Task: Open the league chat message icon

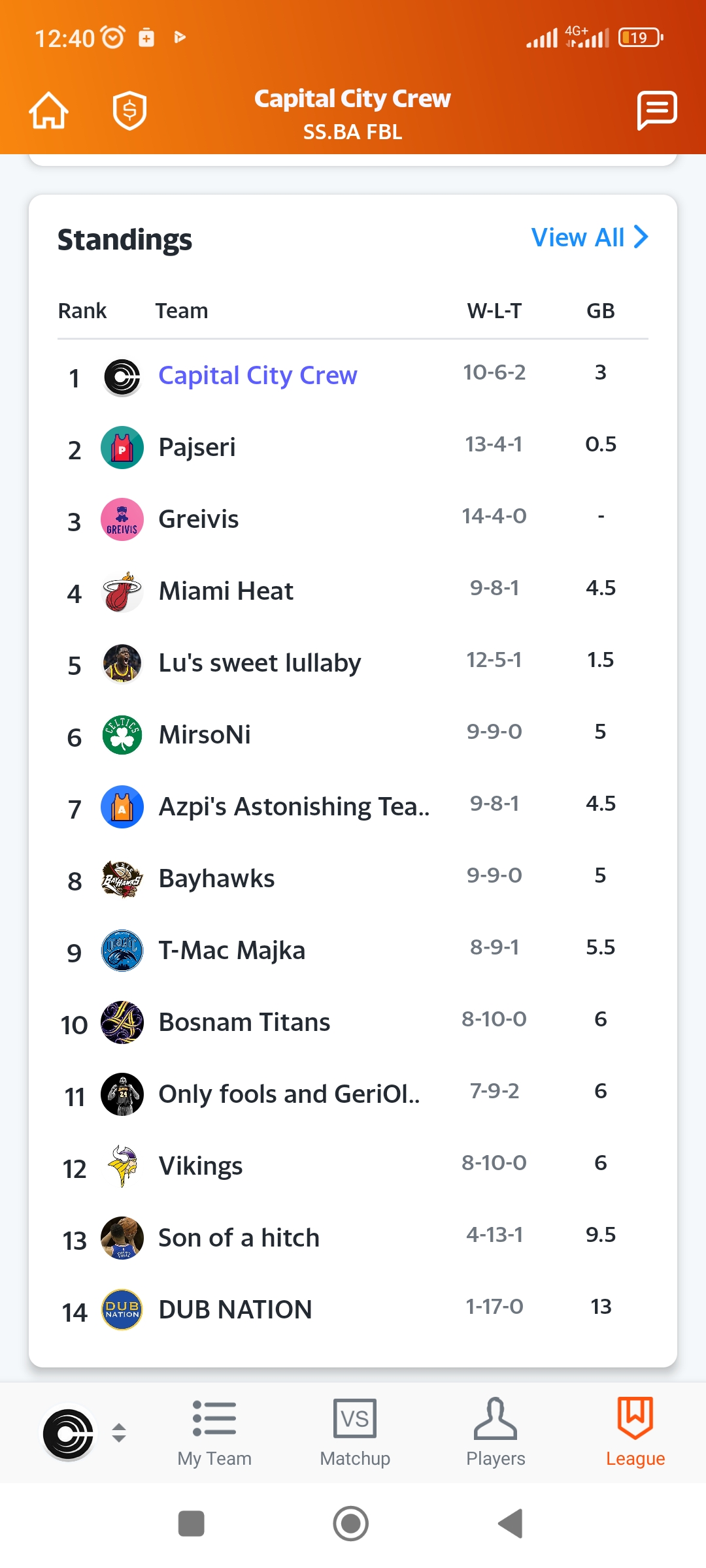Action: pos(657,110)
